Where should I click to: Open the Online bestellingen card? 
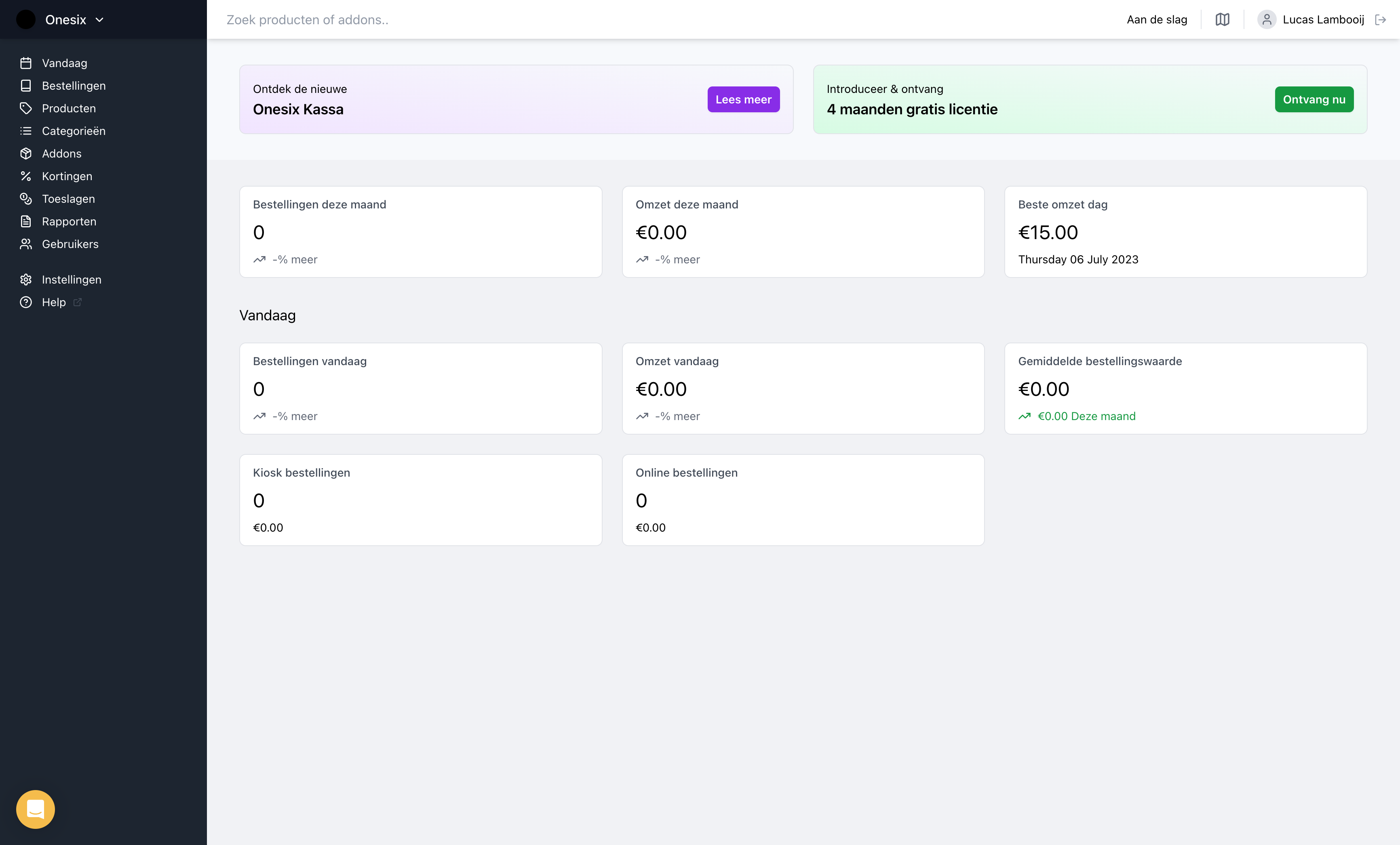tap(803, 500)
